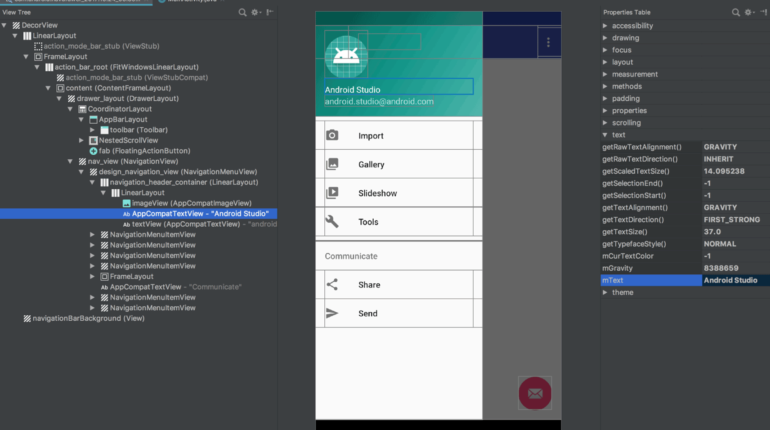The width and height of the screenshot is (770, 430).
Task: Expand the toolbar (Toolbar) node
Action: (x=93, y=130)
